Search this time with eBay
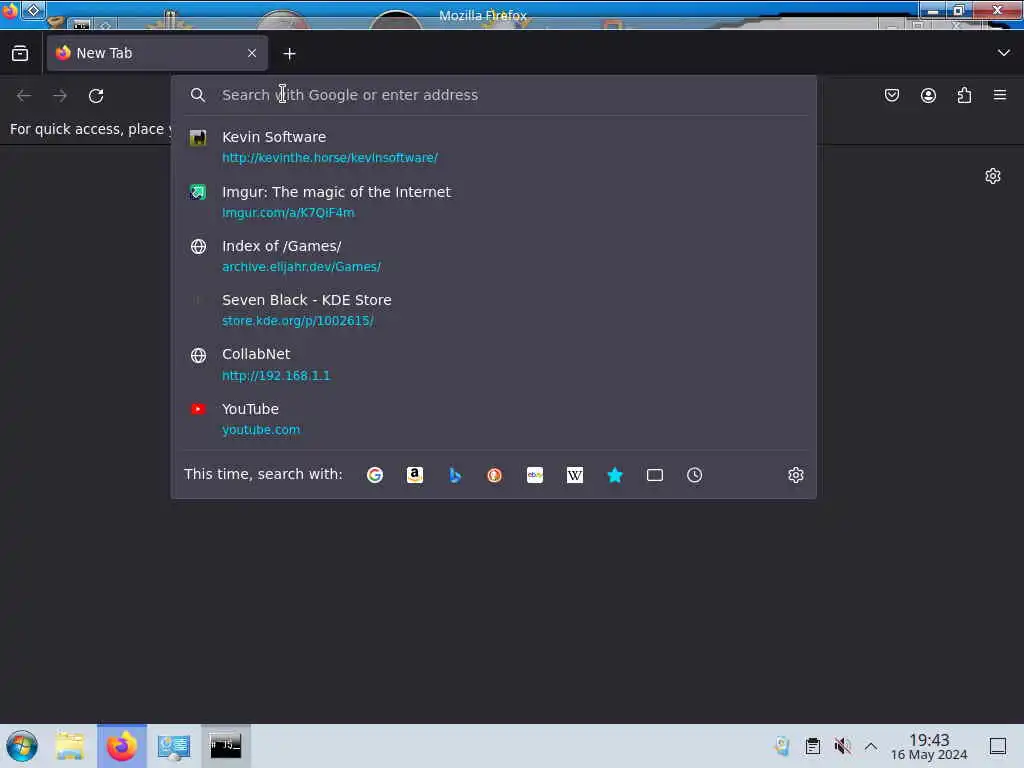This screenshot has height=768, width=1024. pyautogui.click(x=535, y=475)
